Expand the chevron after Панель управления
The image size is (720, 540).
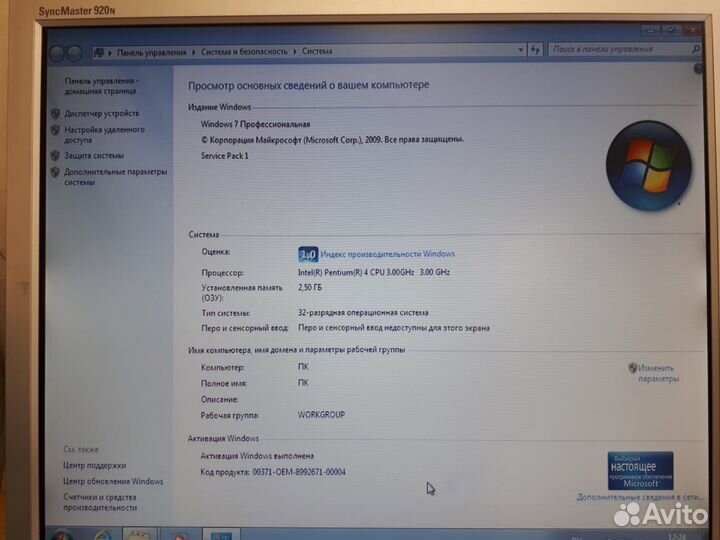[x=194, y=52]
